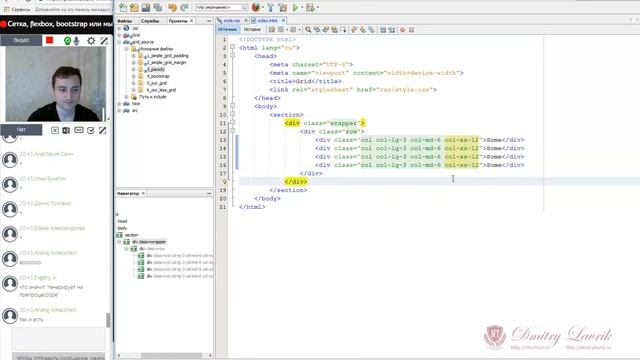The height and width of the screenshot is (360, 640).
Task: Toggle the microphone icon in video panel
Action: (76, 40)
